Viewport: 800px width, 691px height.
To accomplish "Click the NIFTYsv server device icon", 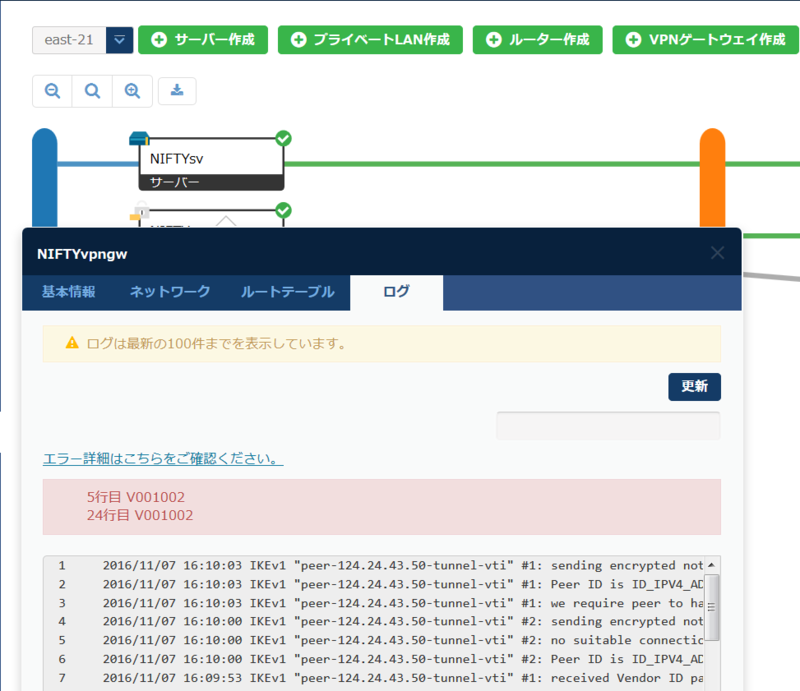I will pyautogui.click(x=139, y=139).
